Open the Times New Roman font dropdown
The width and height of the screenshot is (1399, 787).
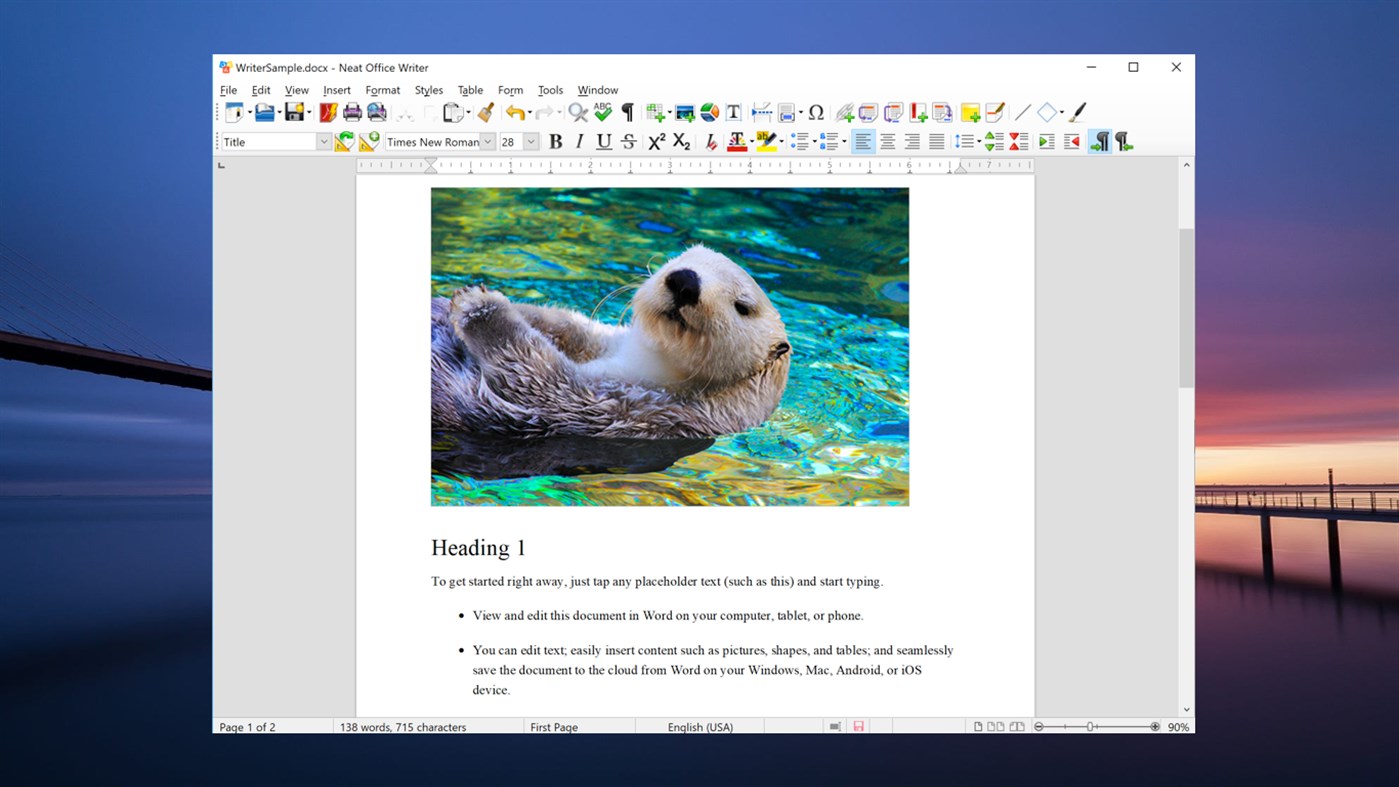click(487, 141)
